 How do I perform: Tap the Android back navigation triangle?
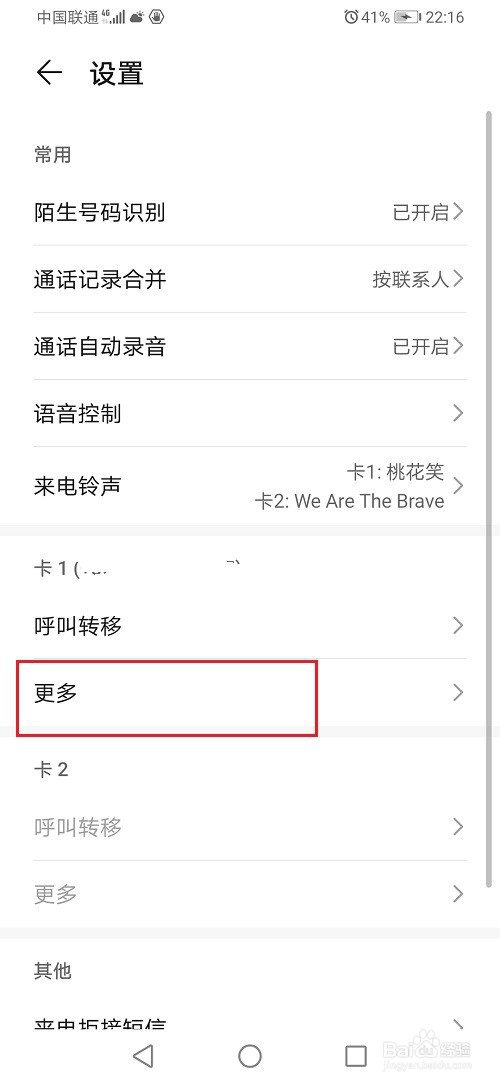coord(143,1055)
